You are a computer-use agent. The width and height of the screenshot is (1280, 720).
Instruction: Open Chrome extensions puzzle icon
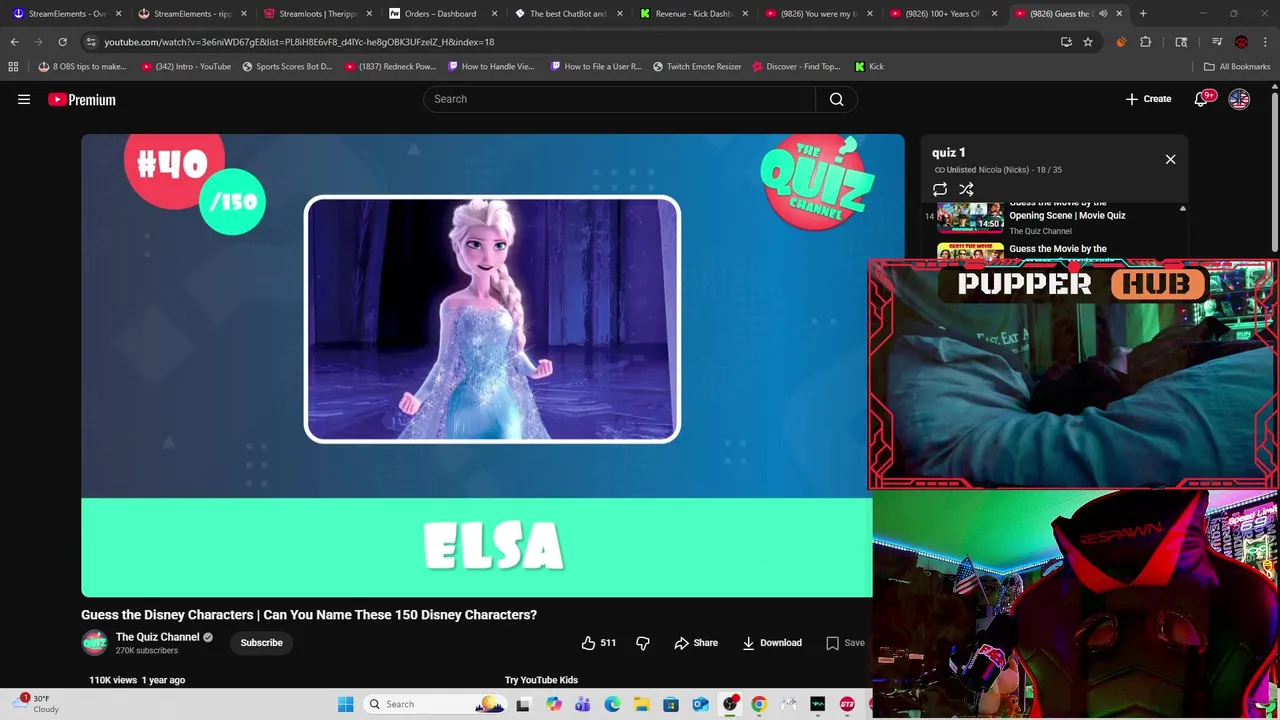tap(1146, 42)
